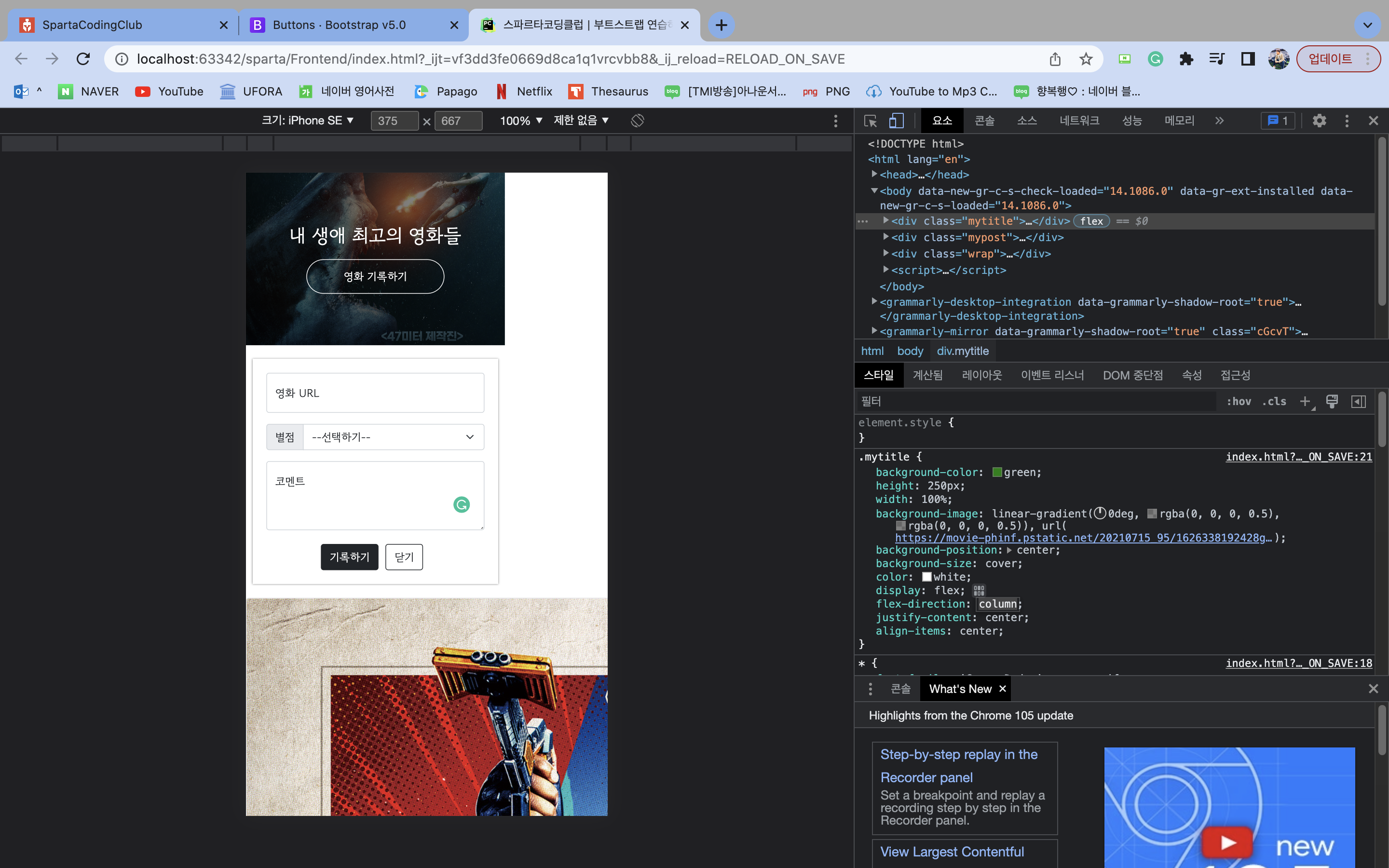1389x868 pixels.
Task: Reload the page with the refresh icon
Action: coord(83,59)
